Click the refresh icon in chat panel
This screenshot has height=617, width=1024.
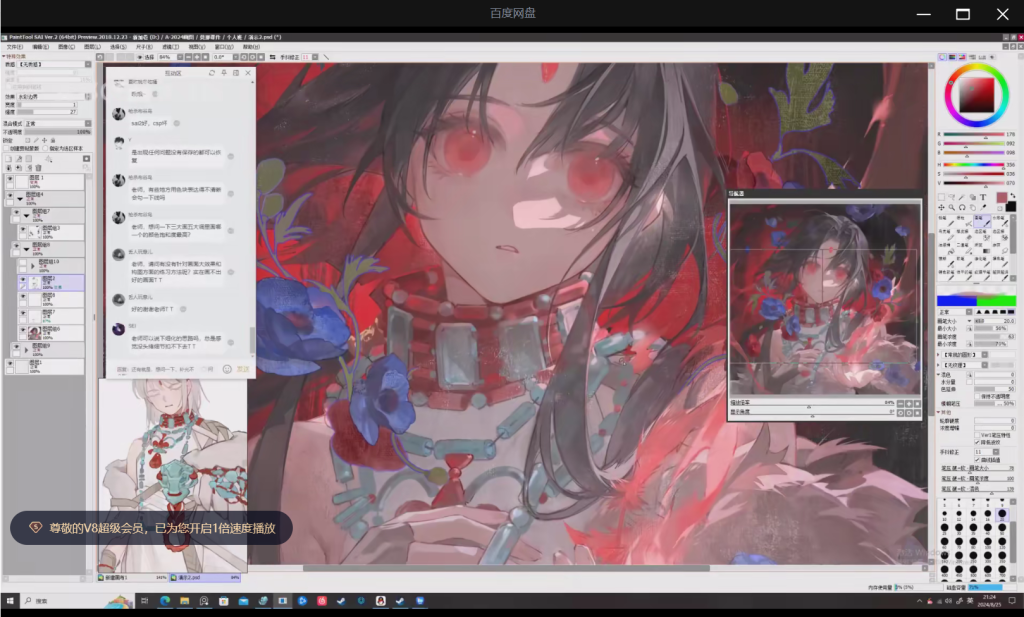click(211, 73)
